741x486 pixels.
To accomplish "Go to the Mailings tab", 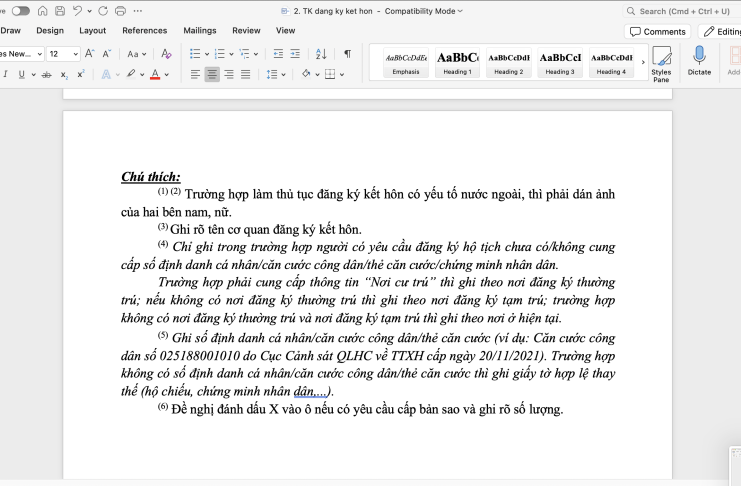I will pos(199,30).
